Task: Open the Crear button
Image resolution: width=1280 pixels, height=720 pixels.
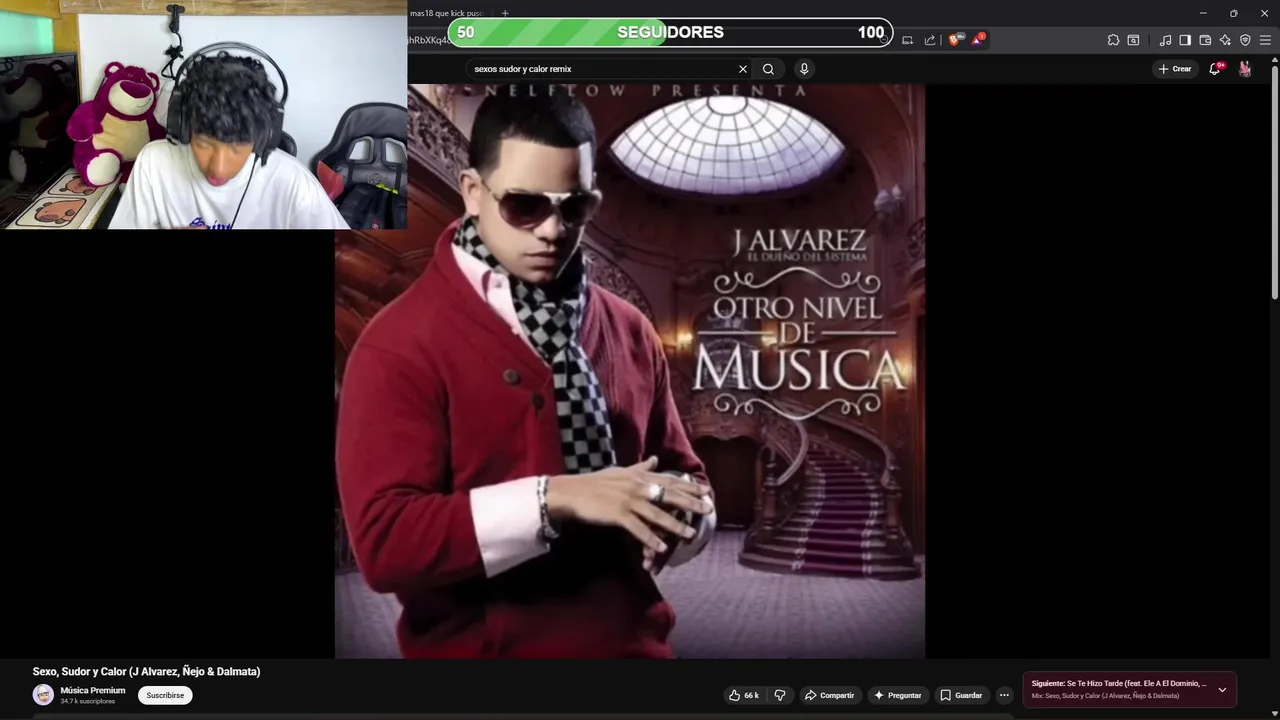Action: coord(1174,69)
